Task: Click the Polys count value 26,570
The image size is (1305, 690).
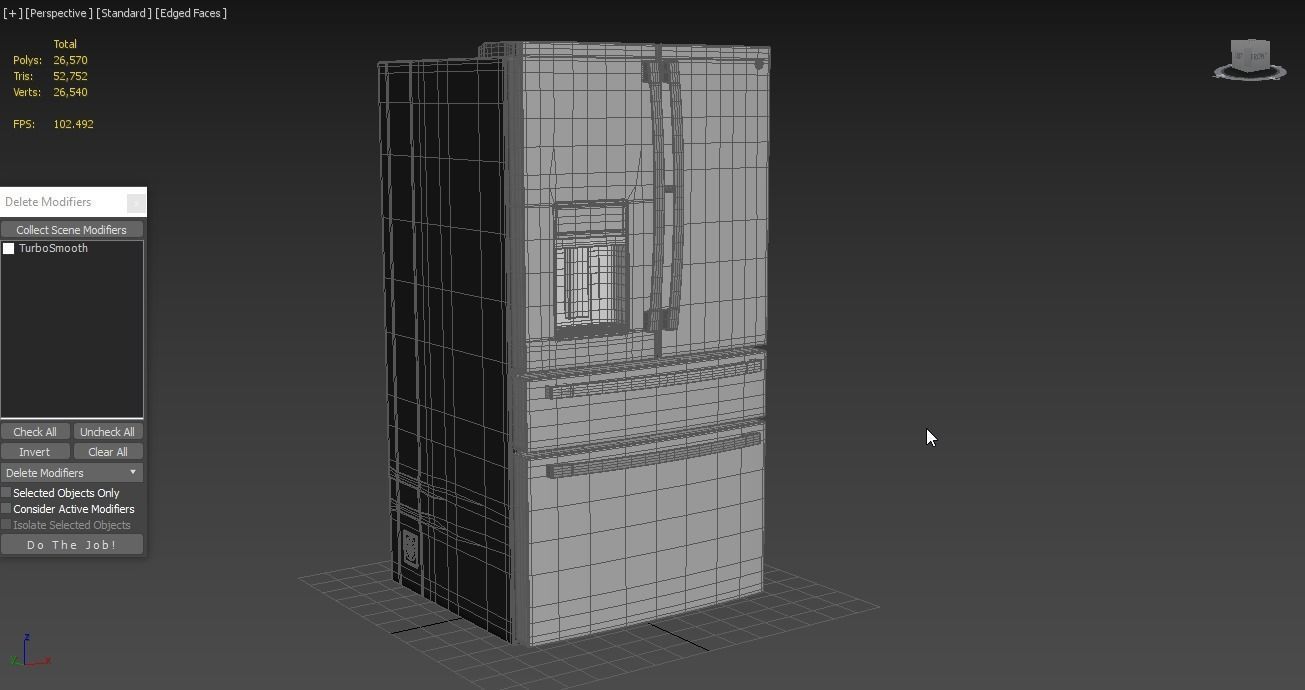Action: pos(70,60)
